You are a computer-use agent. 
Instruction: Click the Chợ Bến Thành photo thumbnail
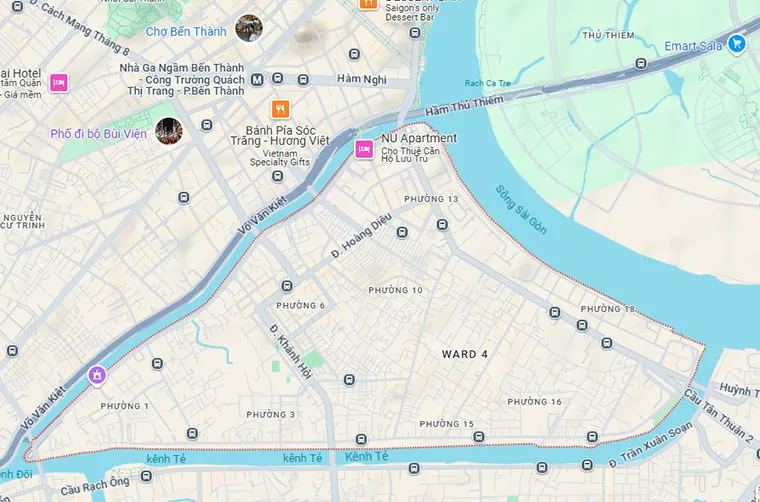coord(249,28)
